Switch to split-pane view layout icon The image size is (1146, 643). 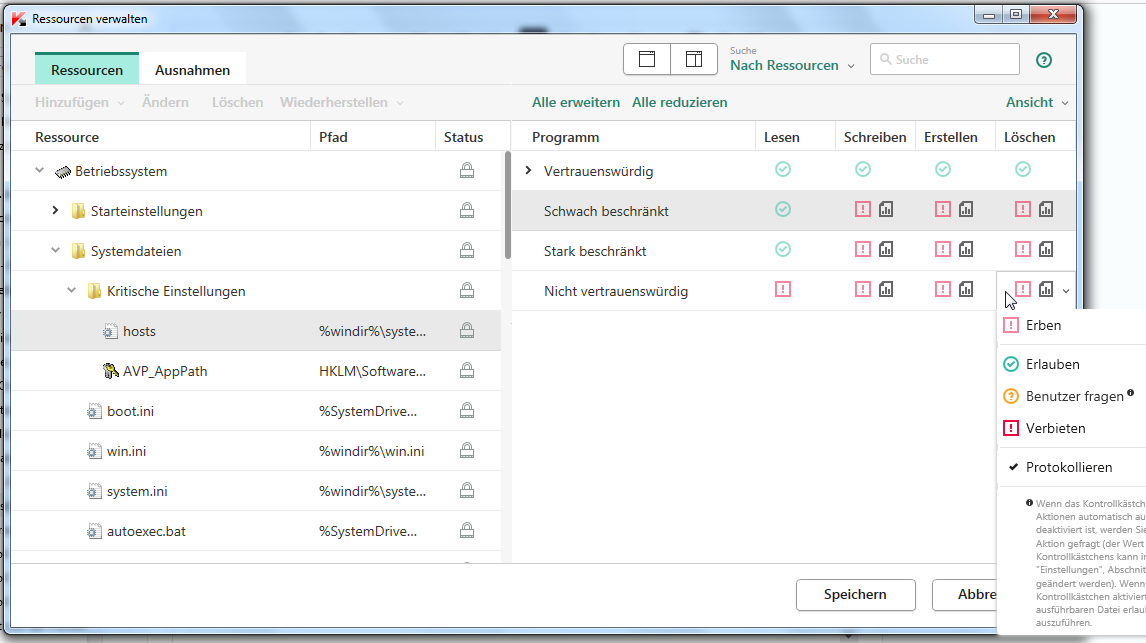pyautogui.click(x=694, y=60)
